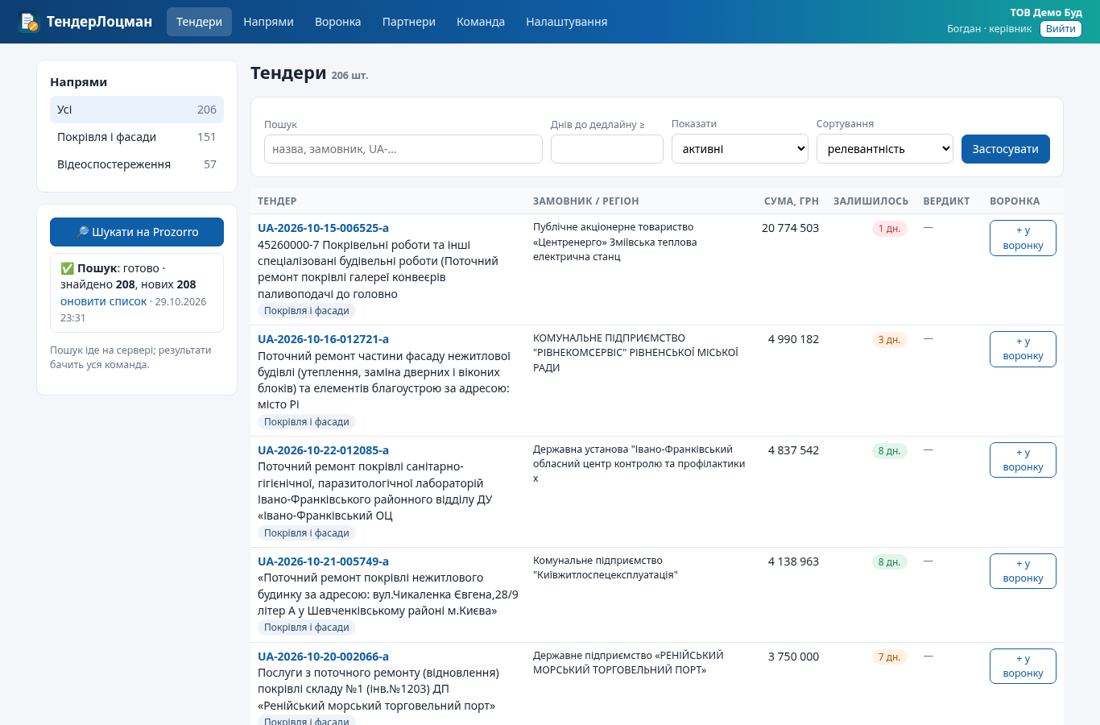Open the Команда page

point(481,22)
